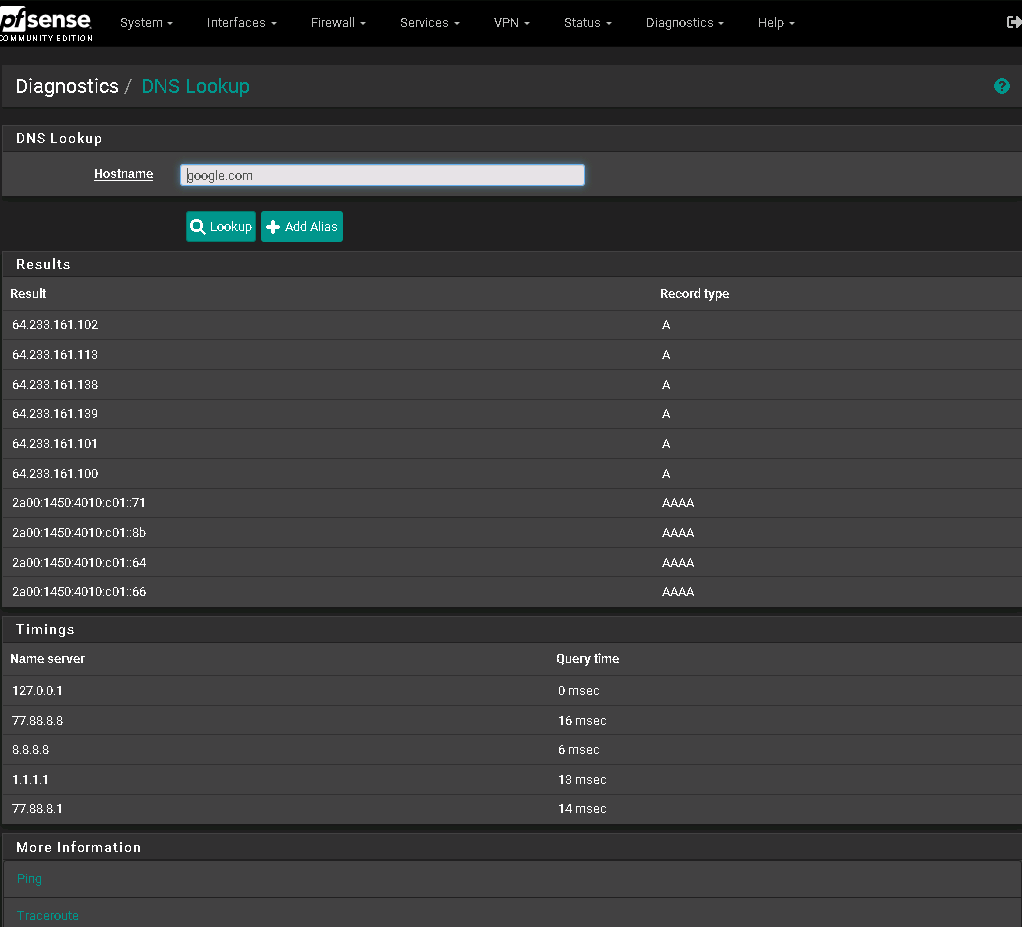Click the AAAA record type for 2a00:1450:4010:c01::71
This screenshot has width=1022, height=927.
coord(678,503)
